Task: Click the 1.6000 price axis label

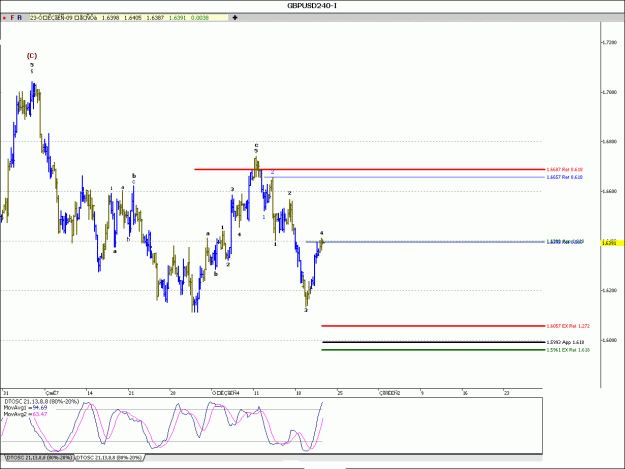Action: coord(609,340)
